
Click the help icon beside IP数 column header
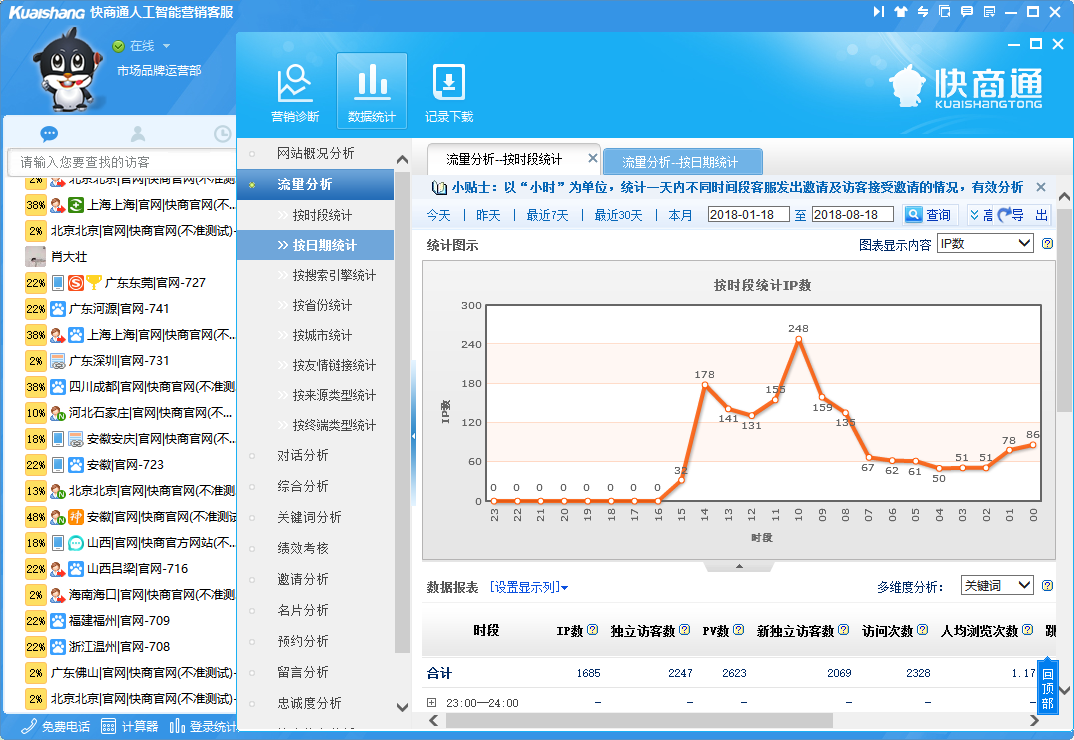592,630
